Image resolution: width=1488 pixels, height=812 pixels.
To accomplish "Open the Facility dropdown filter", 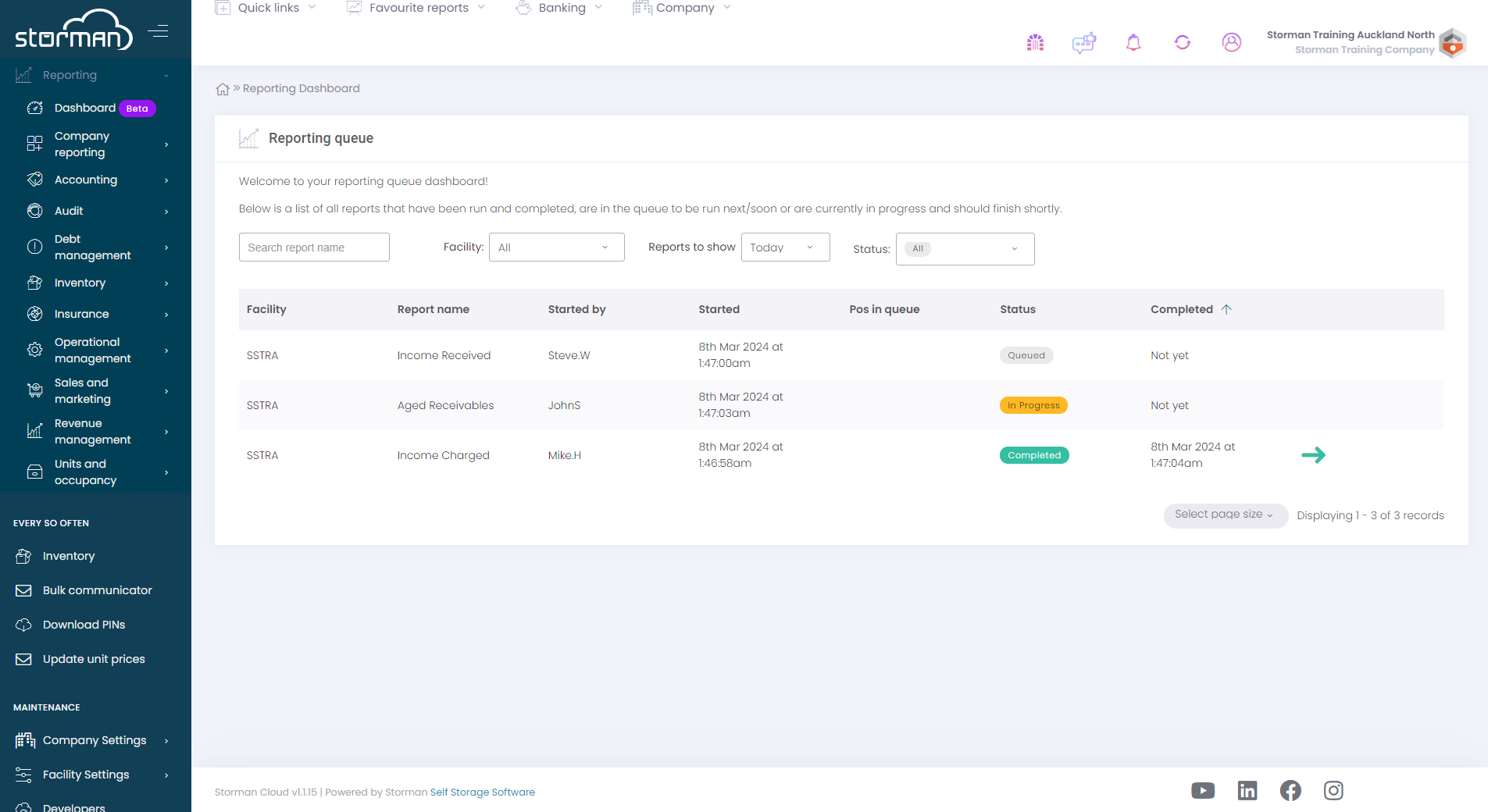I will [x=556, y=248].
